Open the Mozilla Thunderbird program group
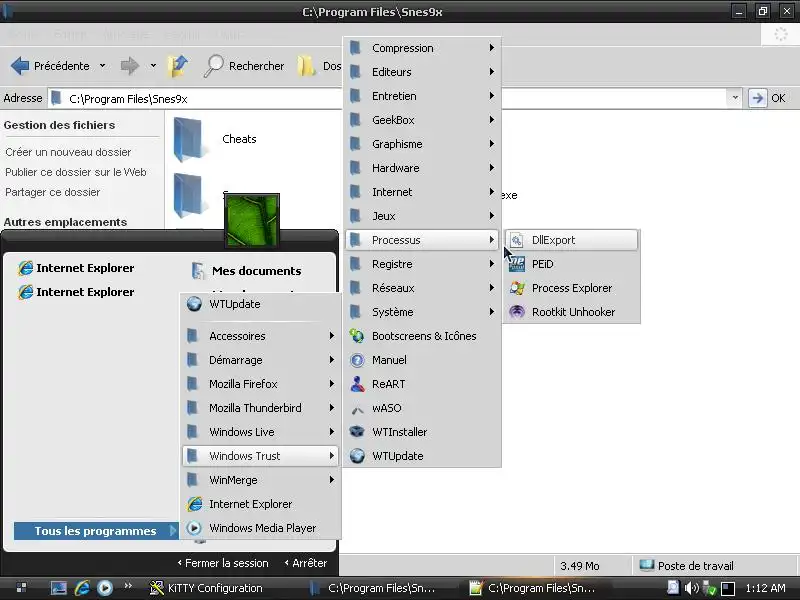Screen dimensions: 800x600 [x=260, y=408]
